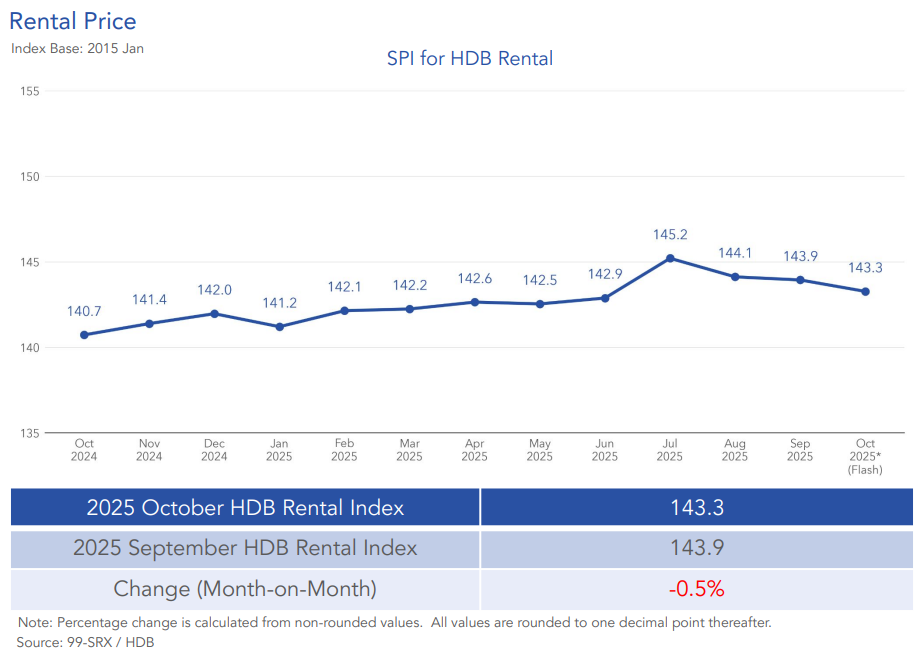Select the '2025 October HDB Rental Index' row header
Image resolution: width=922 pixels, height=653 pixels.
245,507
